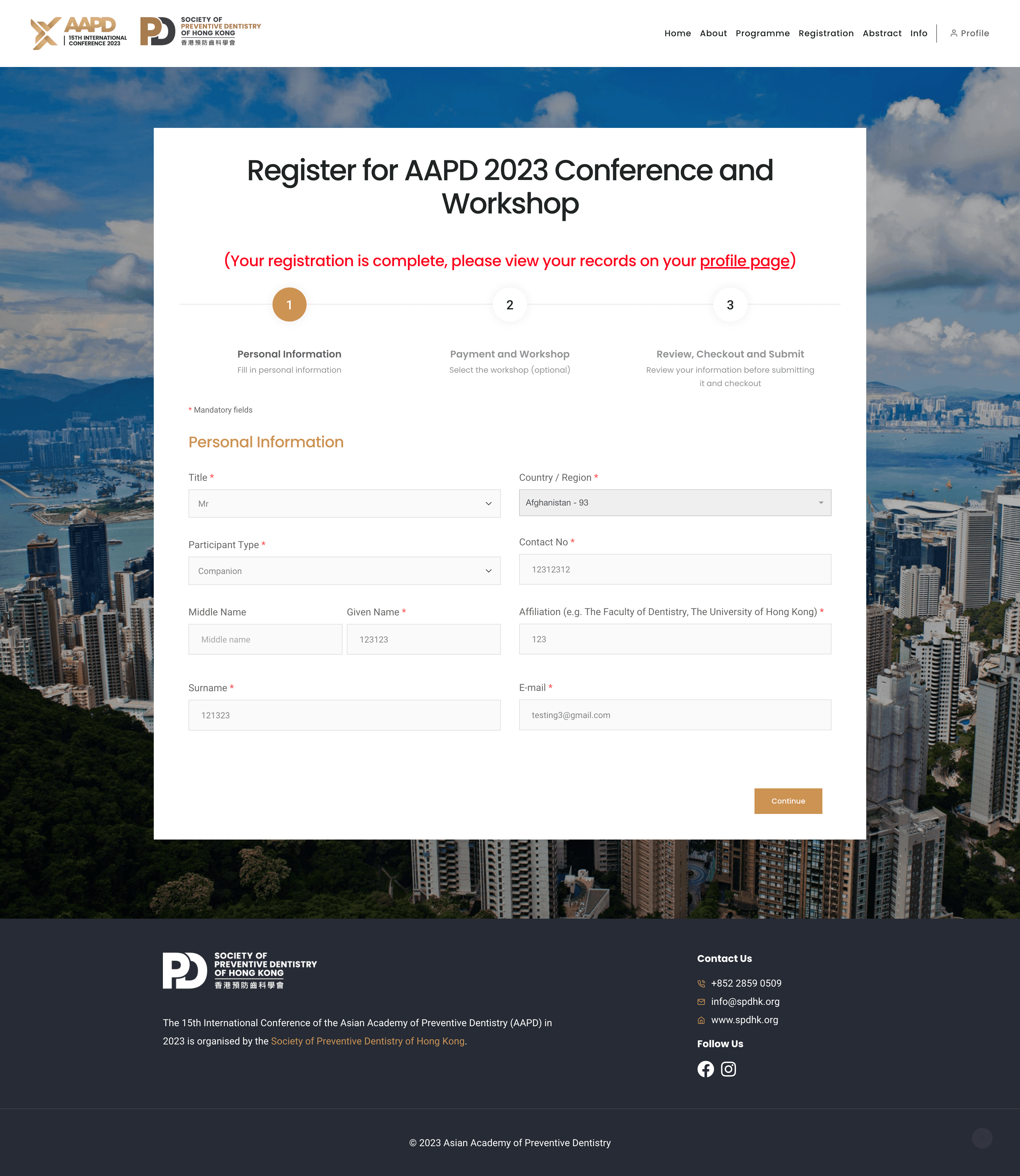Follow the profile page link

744,261
